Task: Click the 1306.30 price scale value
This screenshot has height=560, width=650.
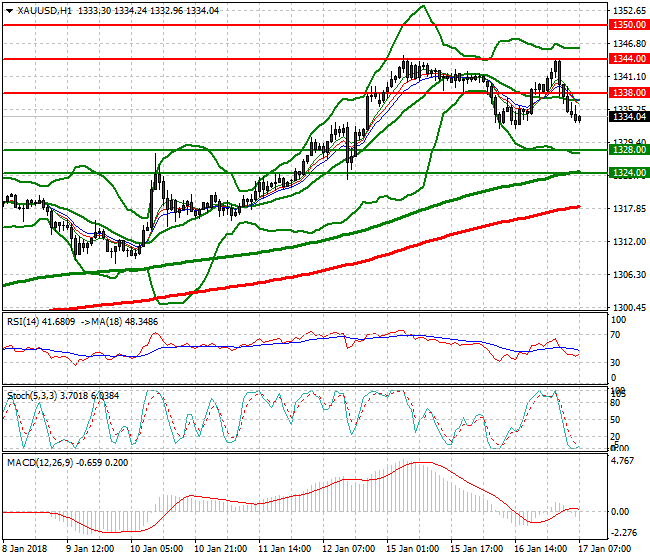Action: [x=629, y=274]
